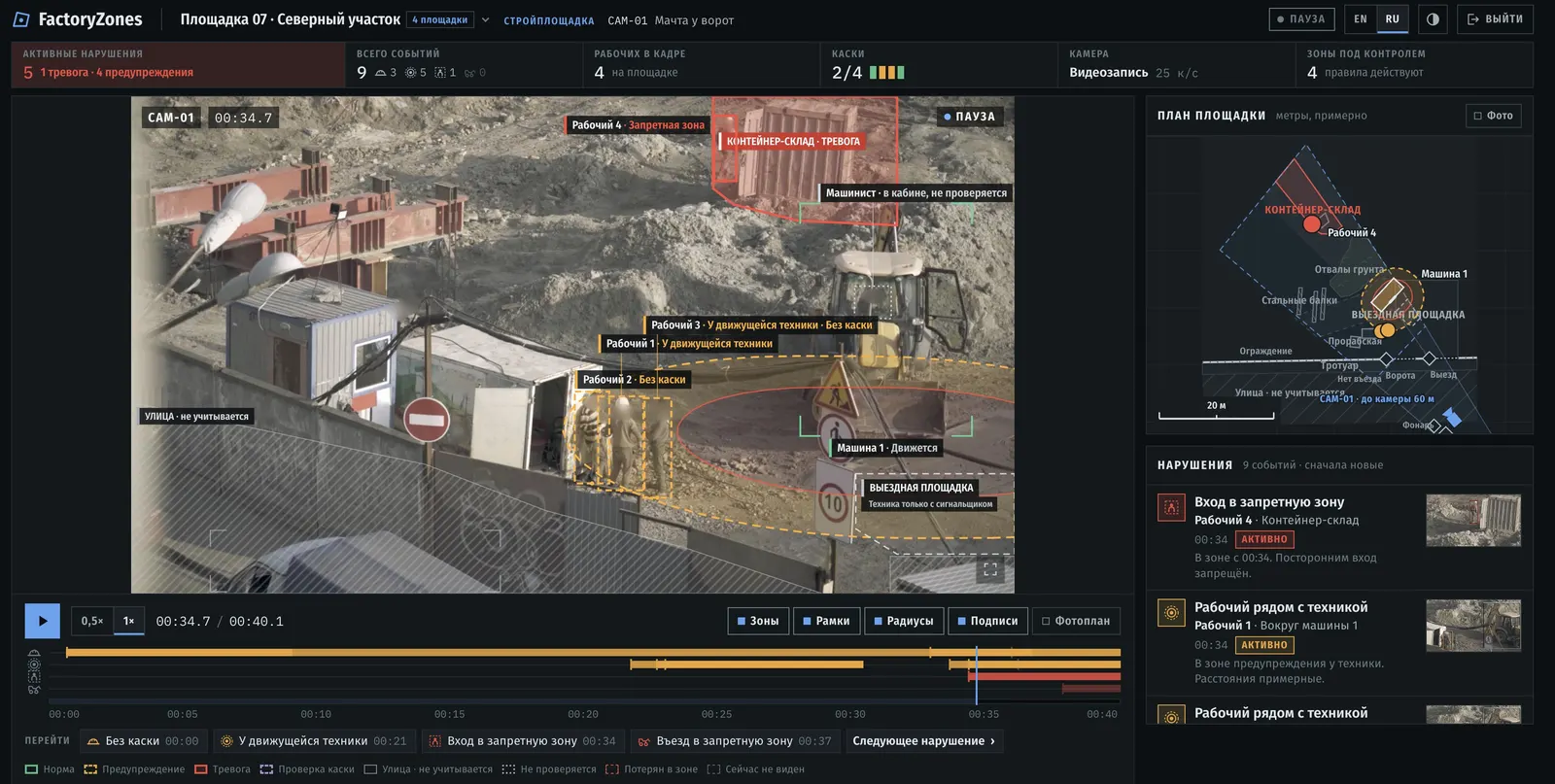Click the red Рабочий 4 dot on the plan

tap(1312, 224)
